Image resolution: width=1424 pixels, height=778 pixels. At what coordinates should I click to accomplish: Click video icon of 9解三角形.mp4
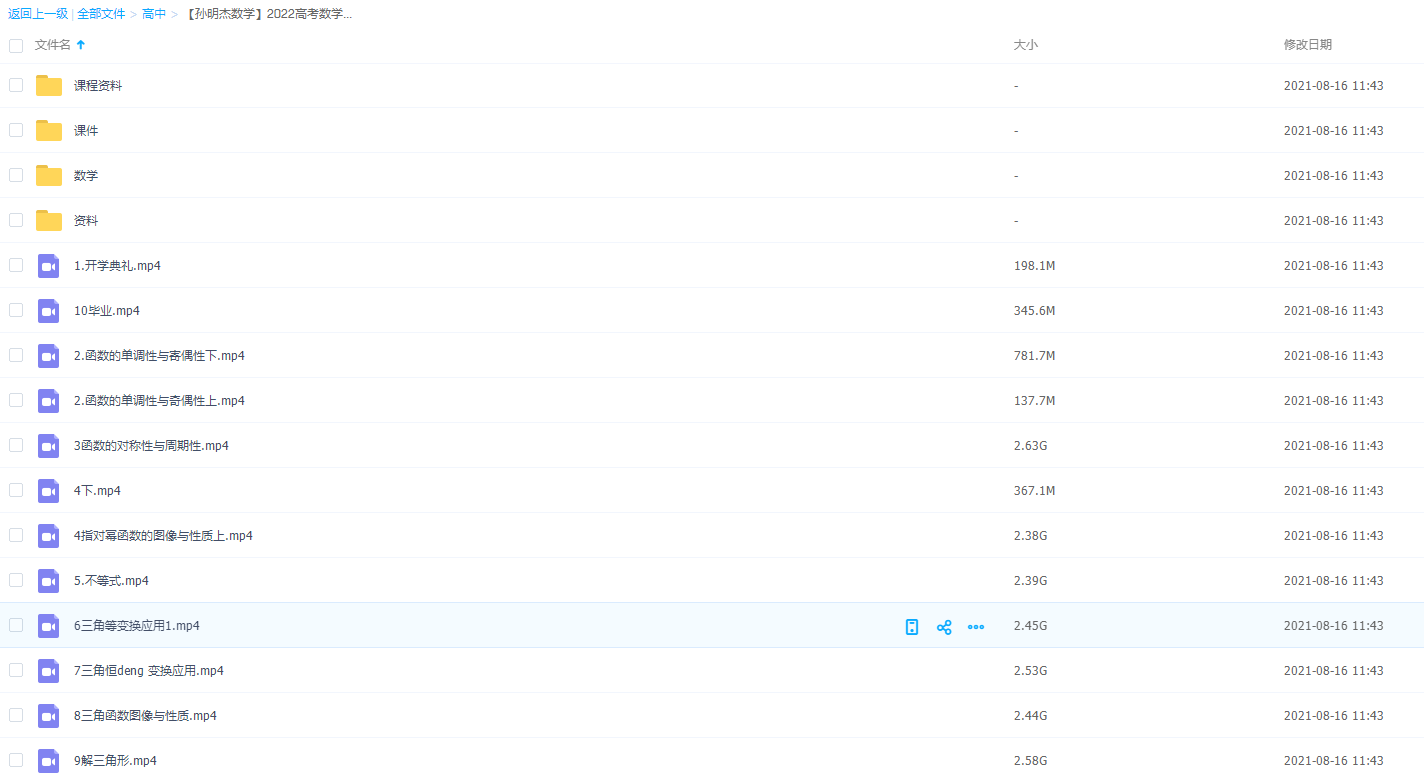tap(49, 761)
